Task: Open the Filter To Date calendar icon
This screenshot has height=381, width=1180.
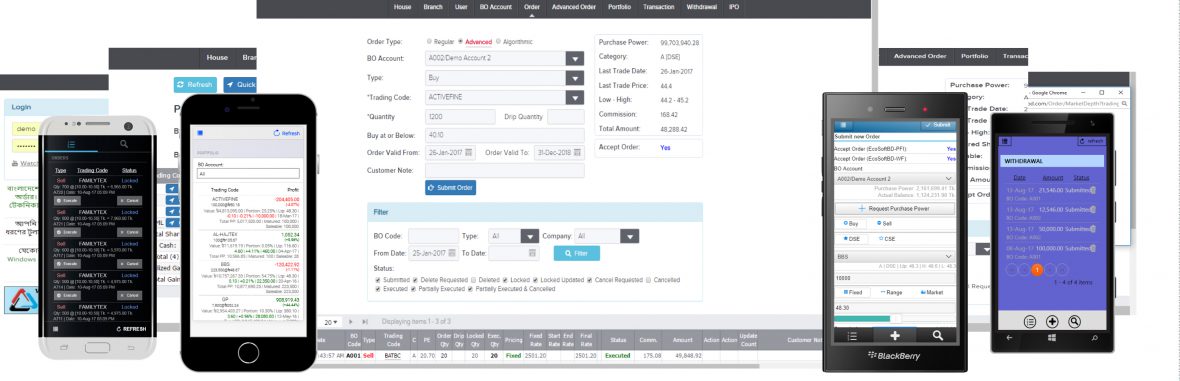Action: click(x=533, y=254)
